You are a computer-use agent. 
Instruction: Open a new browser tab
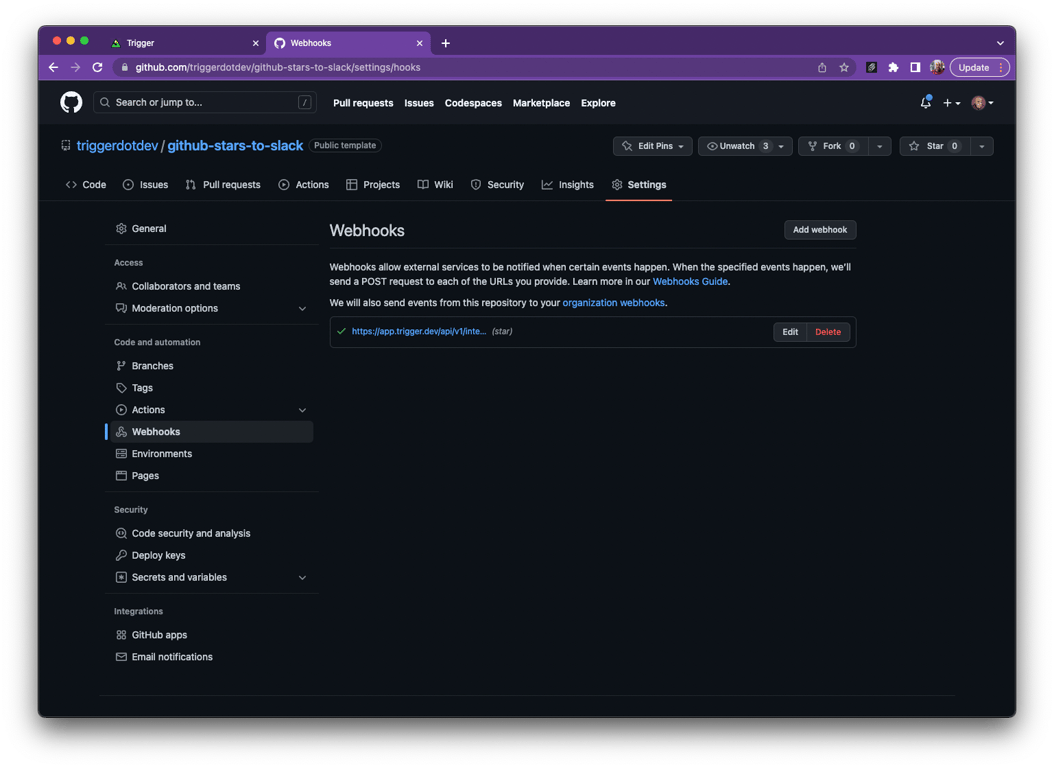point(446,43)
